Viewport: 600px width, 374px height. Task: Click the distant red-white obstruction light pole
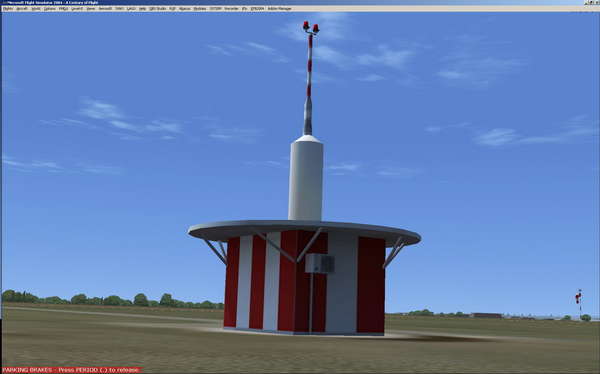click(x=579, y=303)
